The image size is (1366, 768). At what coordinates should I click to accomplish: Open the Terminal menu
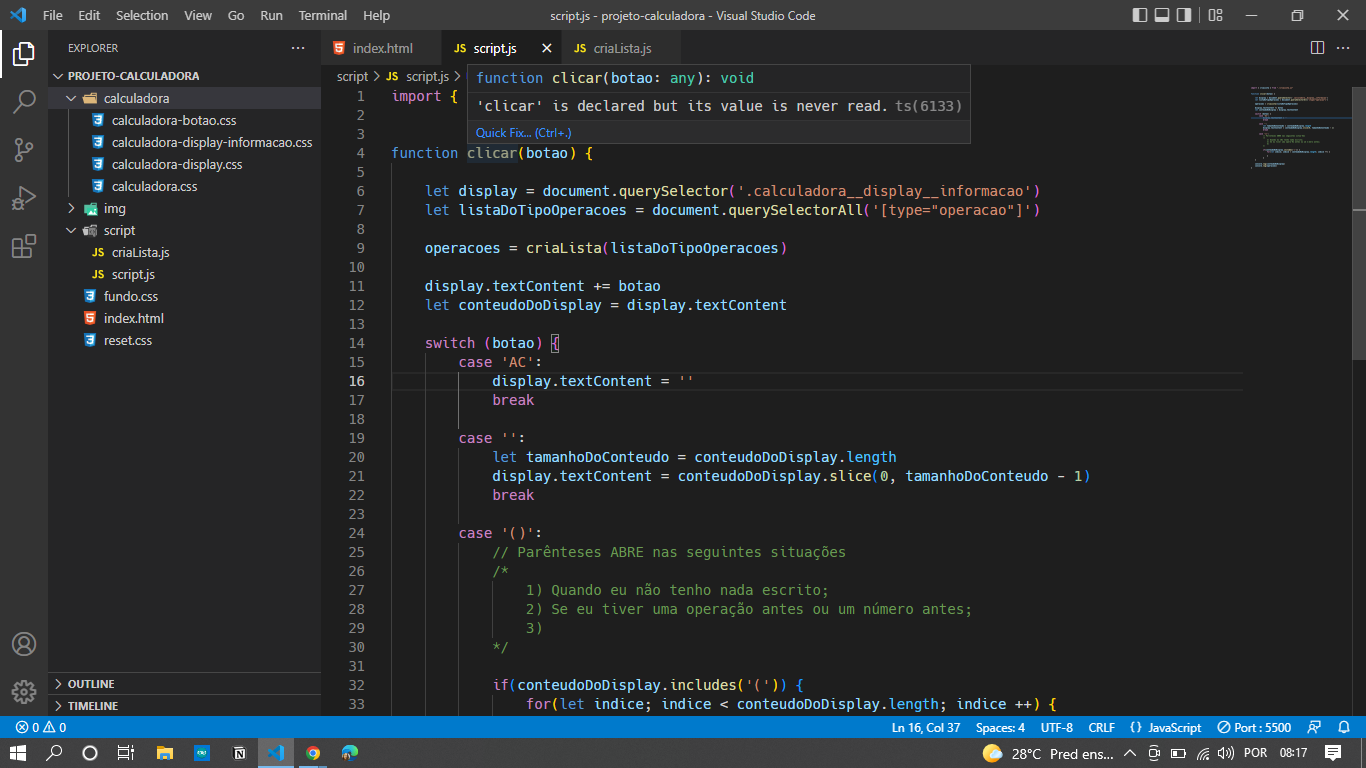(x=323, y=15)
